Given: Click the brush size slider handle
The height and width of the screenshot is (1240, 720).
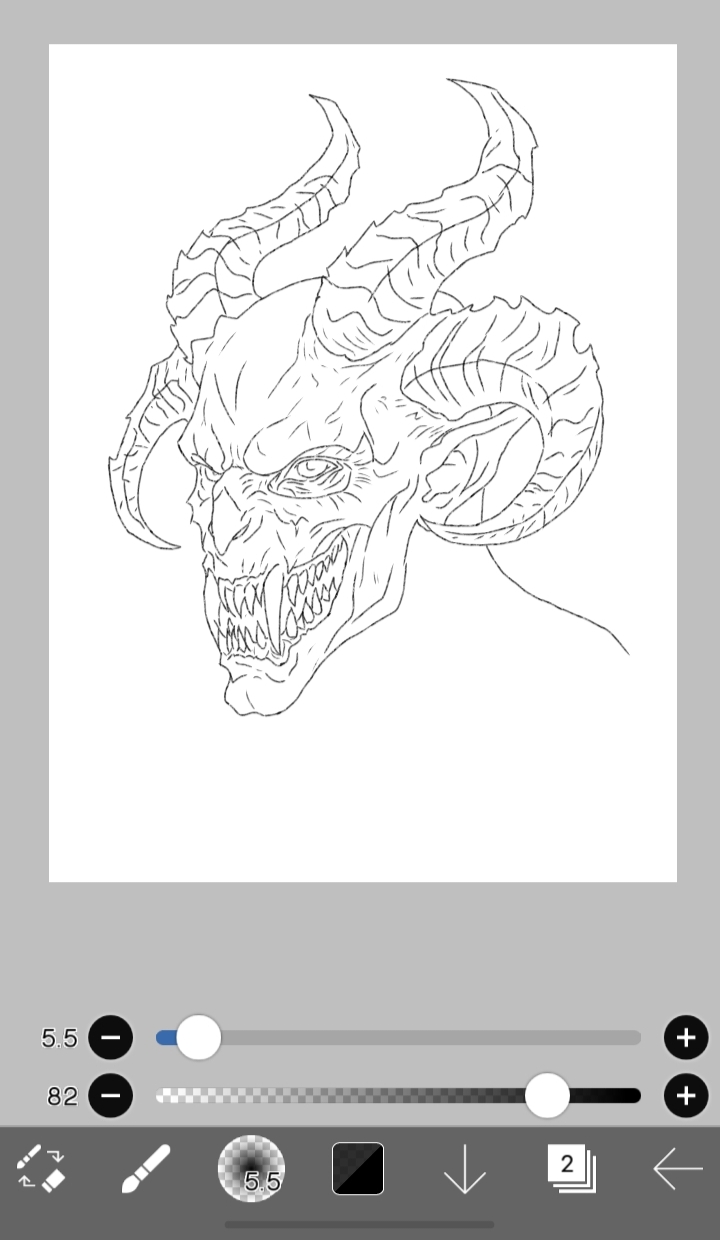Looking at the screenshot, I should point(198,1038).
